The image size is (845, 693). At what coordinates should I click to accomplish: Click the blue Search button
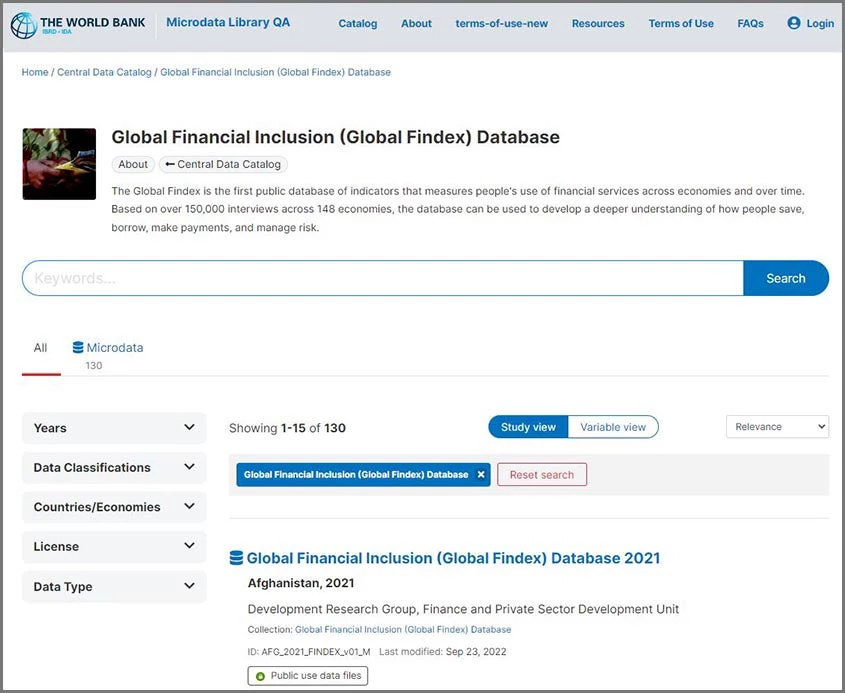click(x=786, y=278)
